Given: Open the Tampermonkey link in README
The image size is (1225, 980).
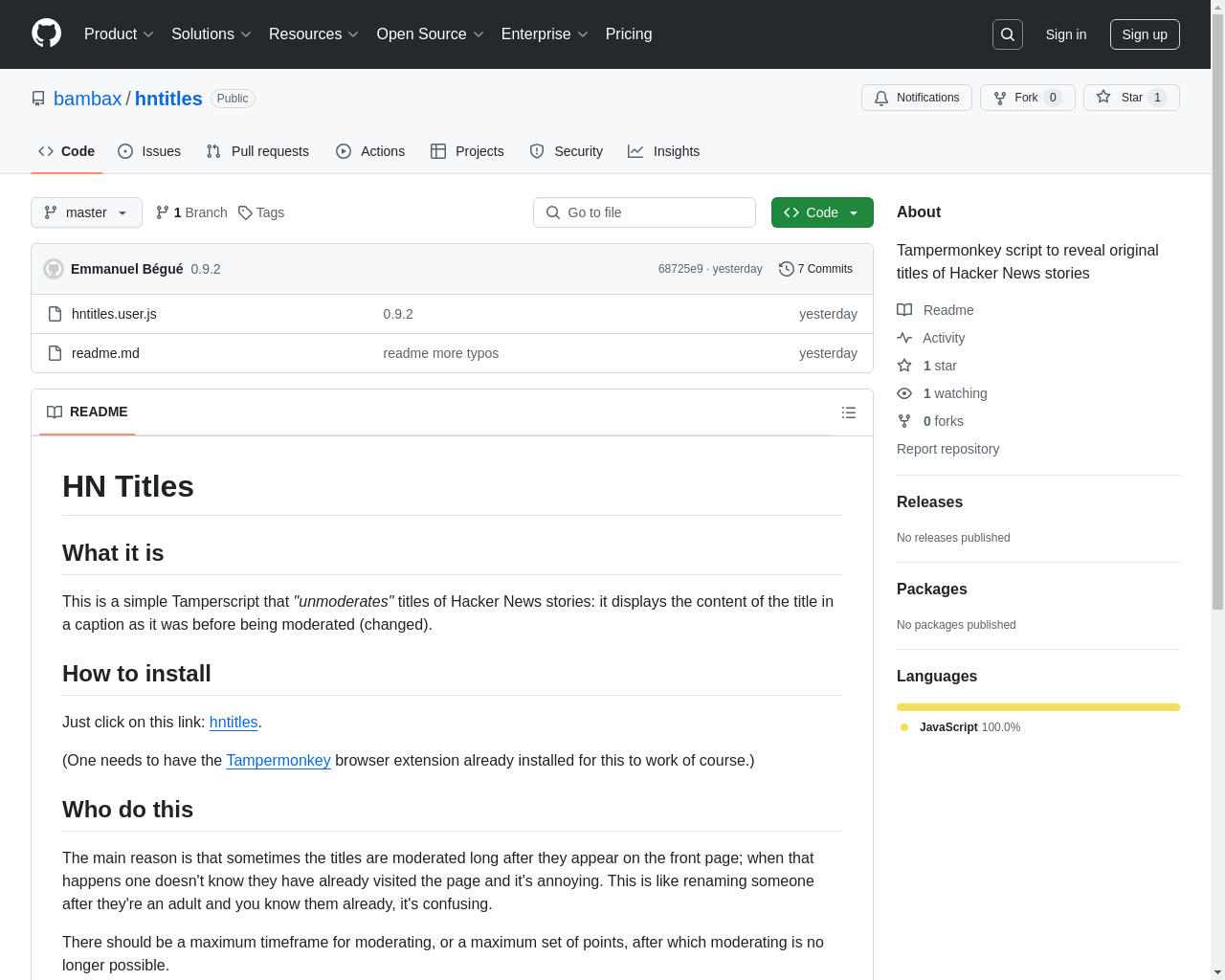Looking at the screenshot, I should point(278,760).
